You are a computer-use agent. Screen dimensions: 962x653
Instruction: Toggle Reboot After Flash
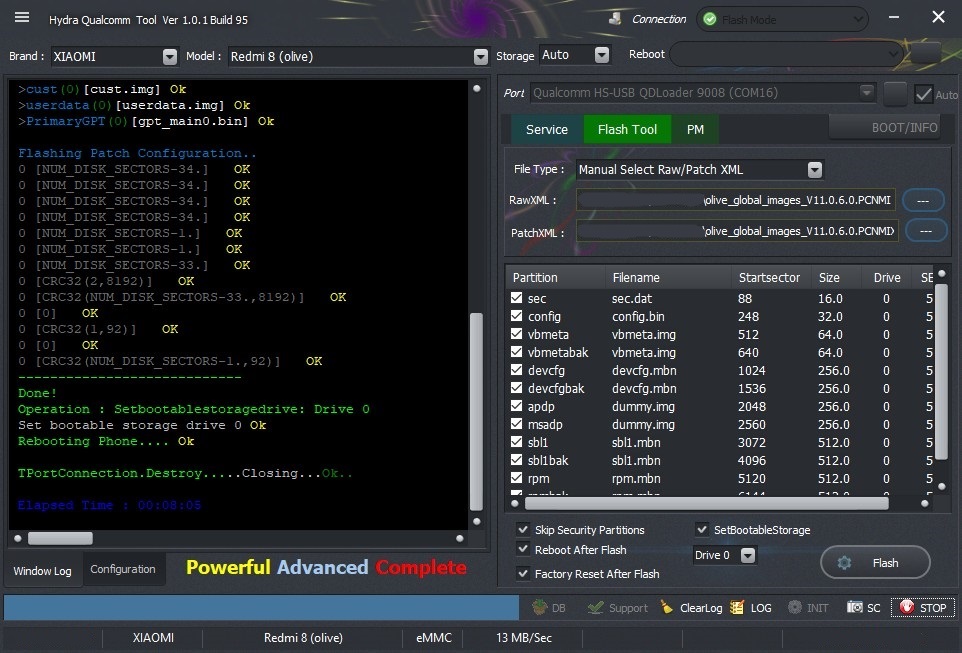coord(523,549)
